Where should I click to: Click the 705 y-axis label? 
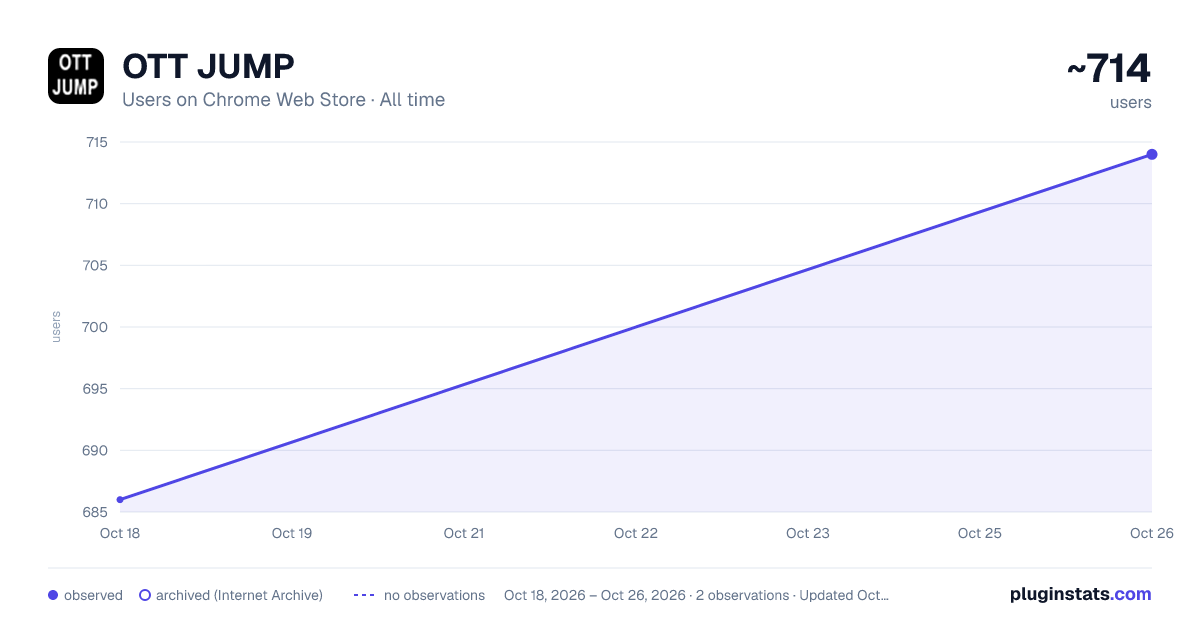[x=96, y=265]
